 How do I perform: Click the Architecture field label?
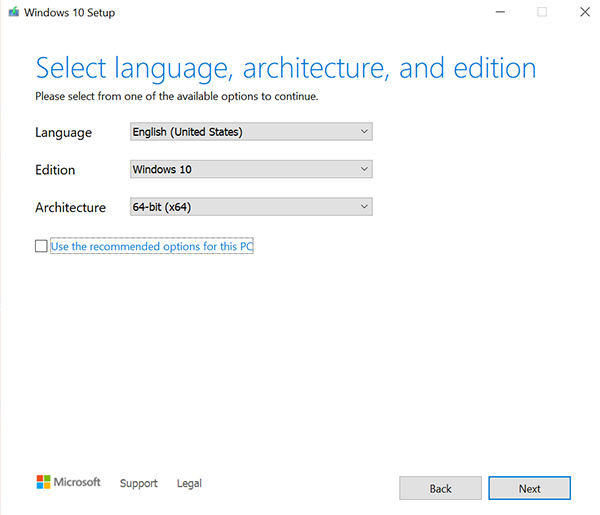70,208
